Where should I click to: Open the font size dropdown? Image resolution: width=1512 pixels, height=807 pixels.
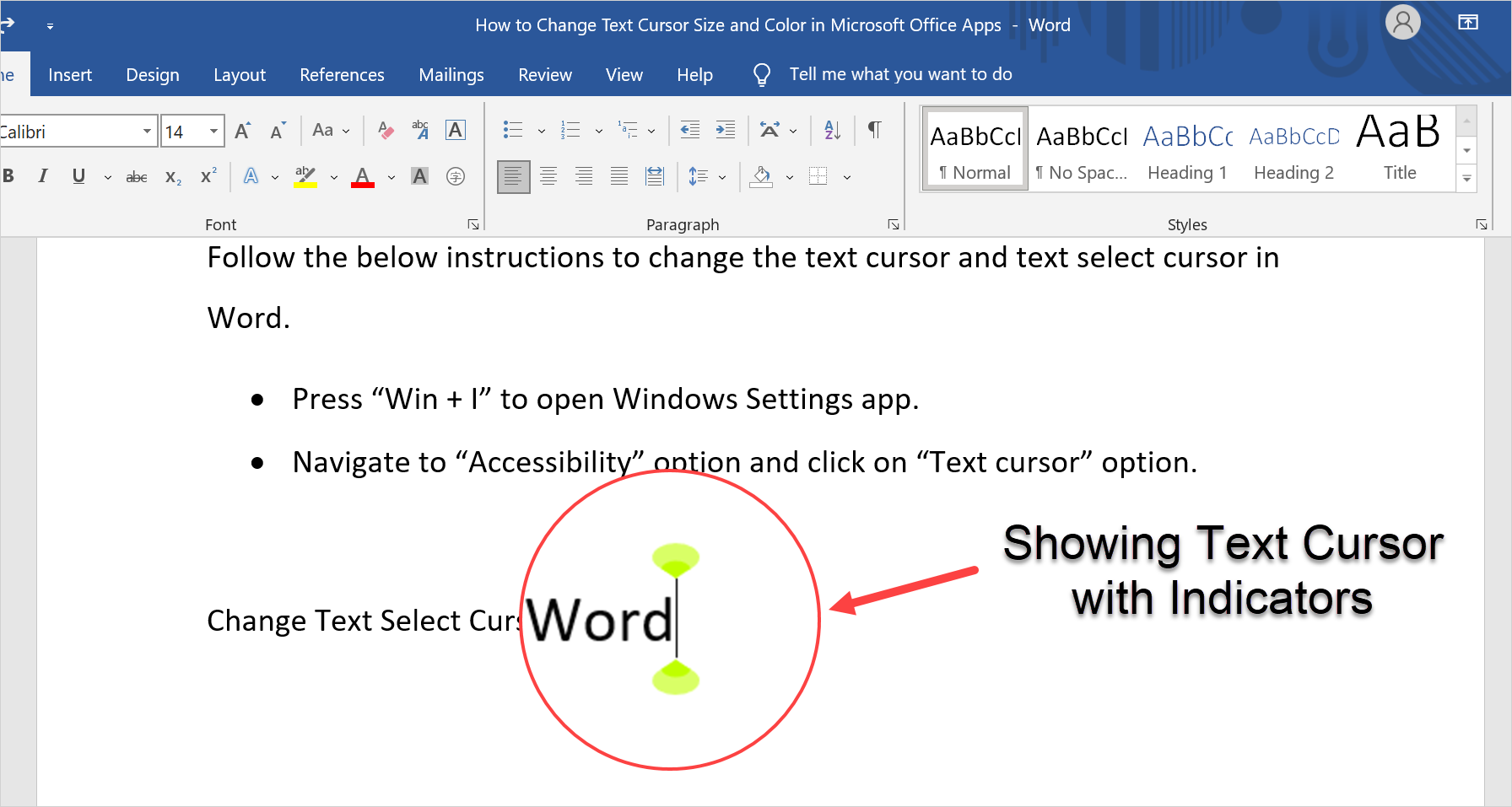click(x=213, y=132)
